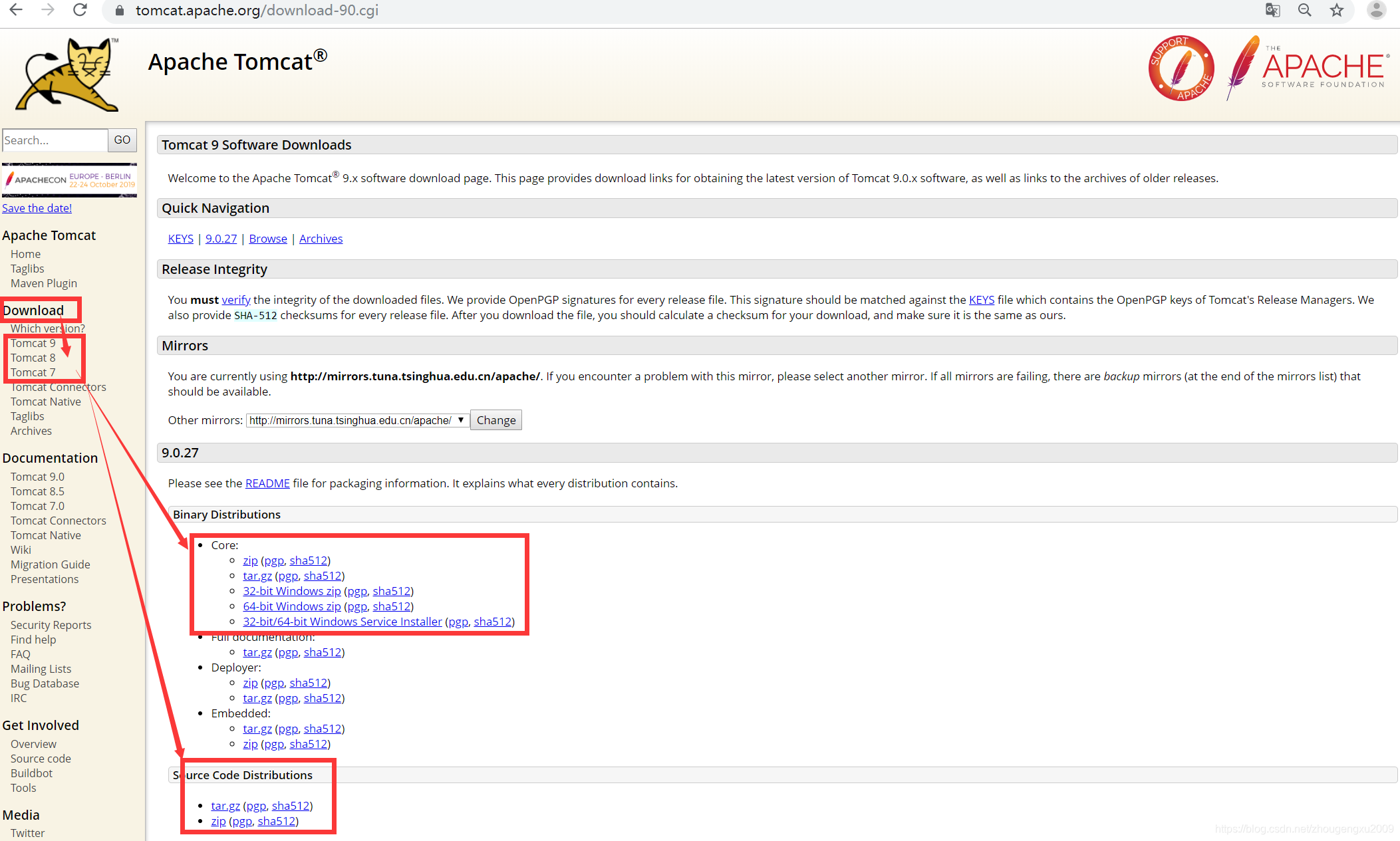Open the Apache Software Foundation logo
1400x841 pixels.
coord(1308,68)
